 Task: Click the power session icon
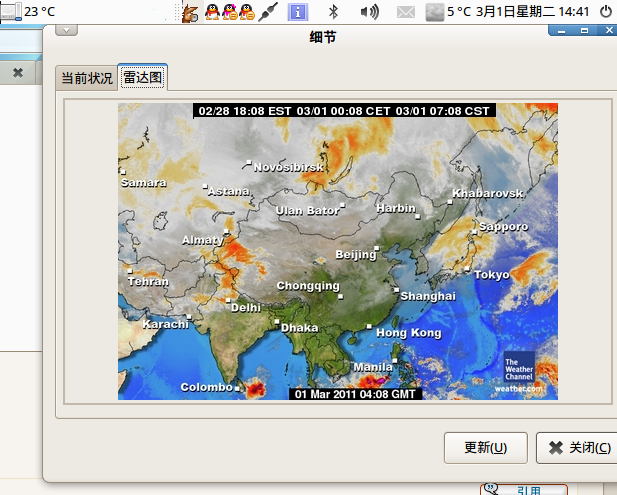[x=605, y=12]
